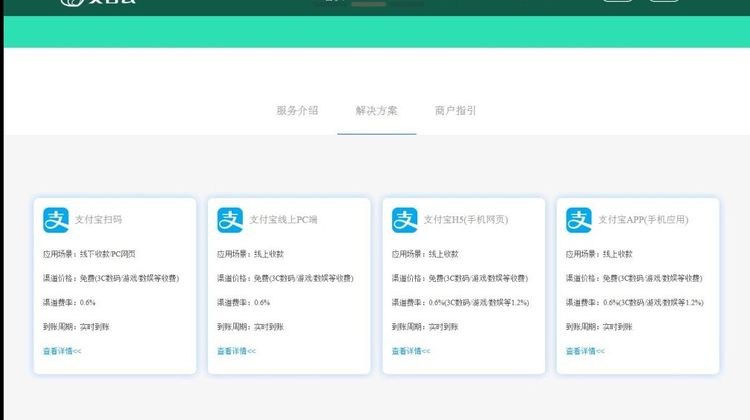
Task: Click the 支付宝APP(手机应用) card title
Action: click(x=643, y=220)
